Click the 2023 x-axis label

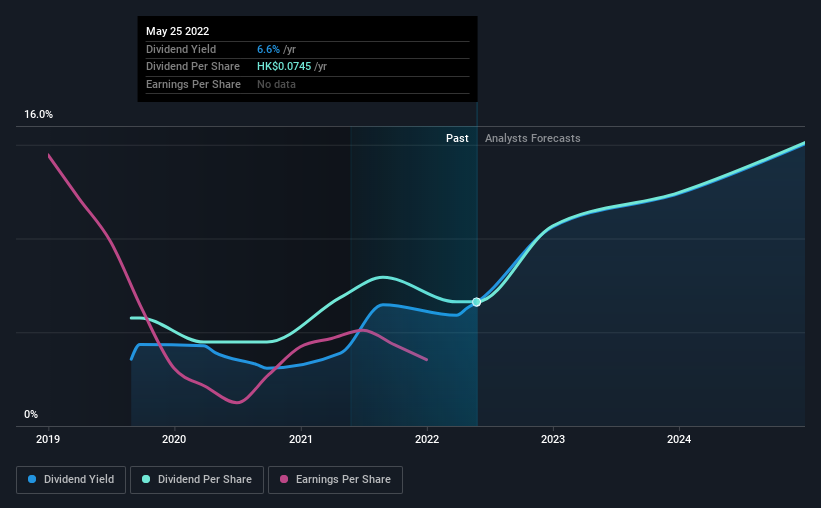click(553, 439)
